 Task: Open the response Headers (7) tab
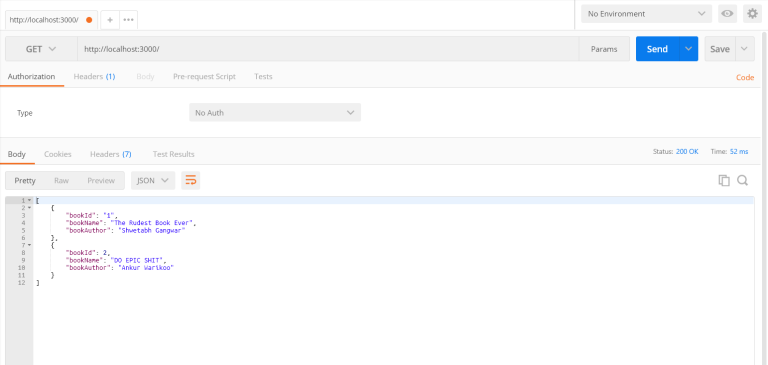point(111,154)
